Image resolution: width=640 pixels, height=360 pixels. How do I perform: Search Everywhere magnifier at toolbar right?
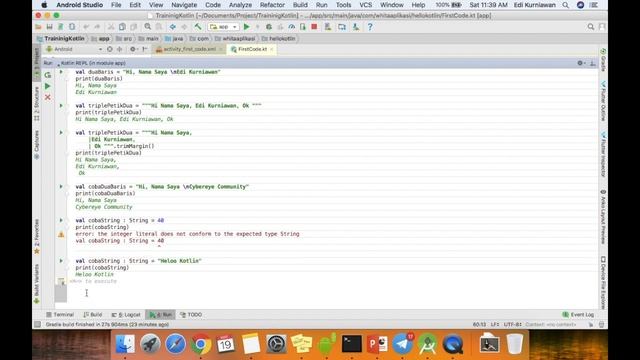pos(591,27)
